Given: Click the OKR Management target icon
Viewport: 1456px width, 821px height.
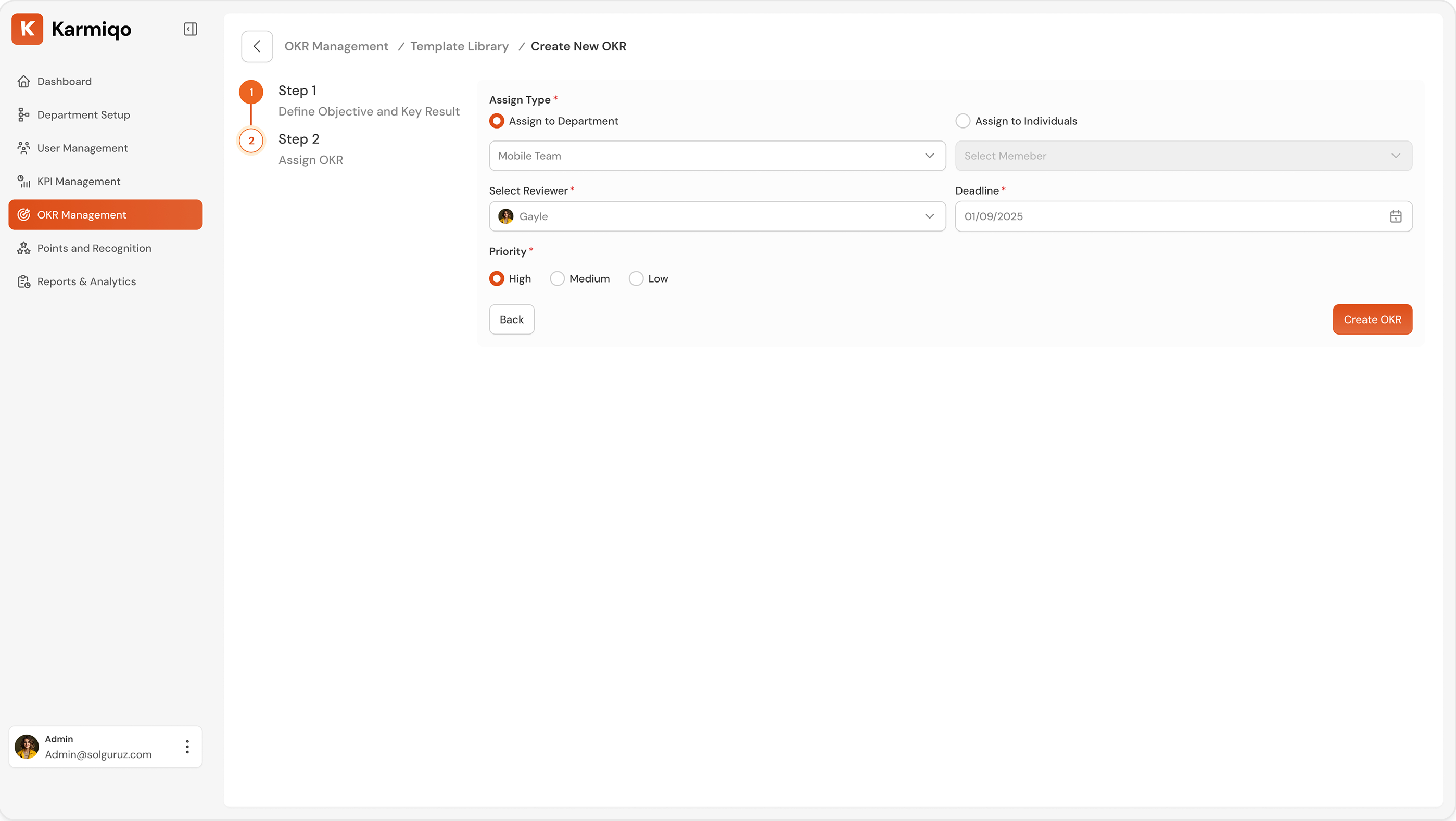Looking at the screenshot, I should (24, 215).
